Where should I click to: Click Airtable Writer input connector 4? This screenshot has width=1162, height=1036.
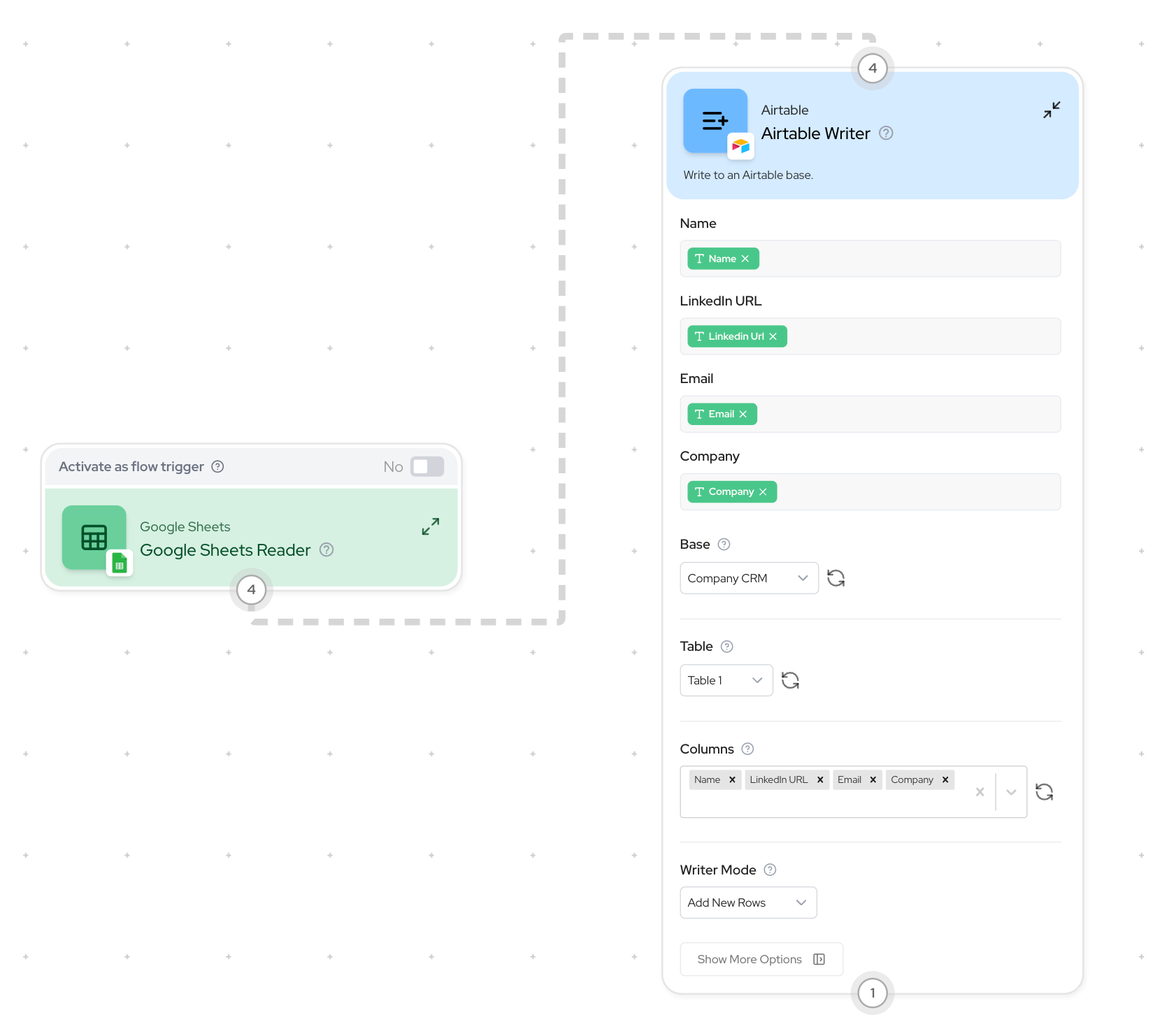[873, 69]
